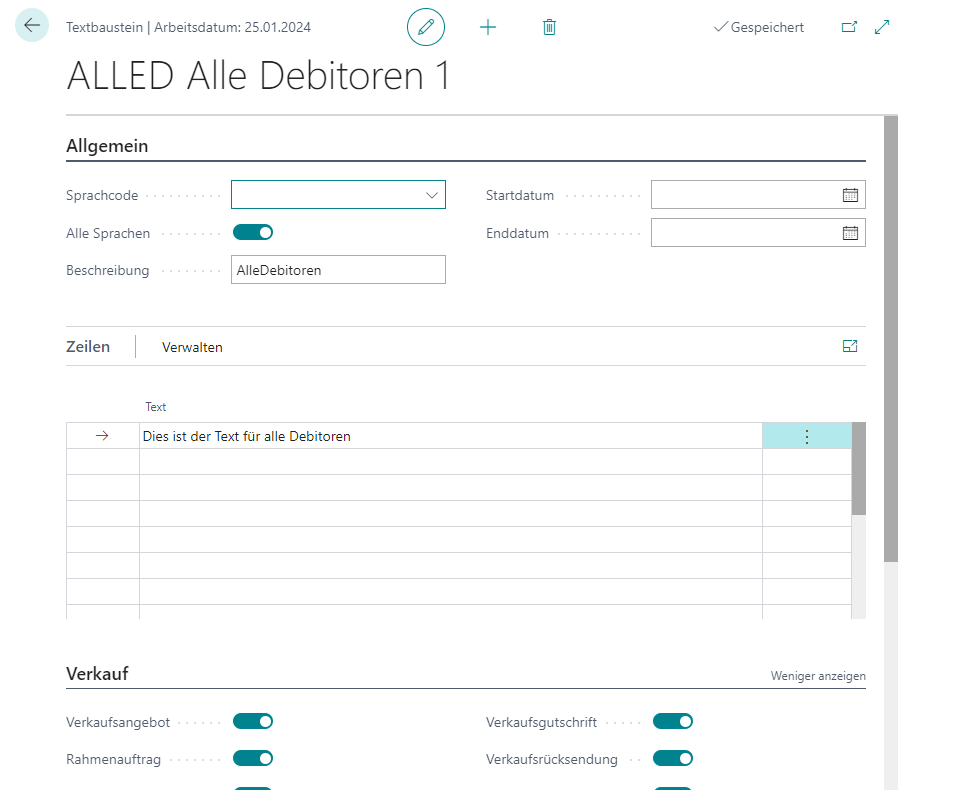956x790 pixels.
Task: Toggle the Rahmenauftrag switch
Action: [253, 759]
